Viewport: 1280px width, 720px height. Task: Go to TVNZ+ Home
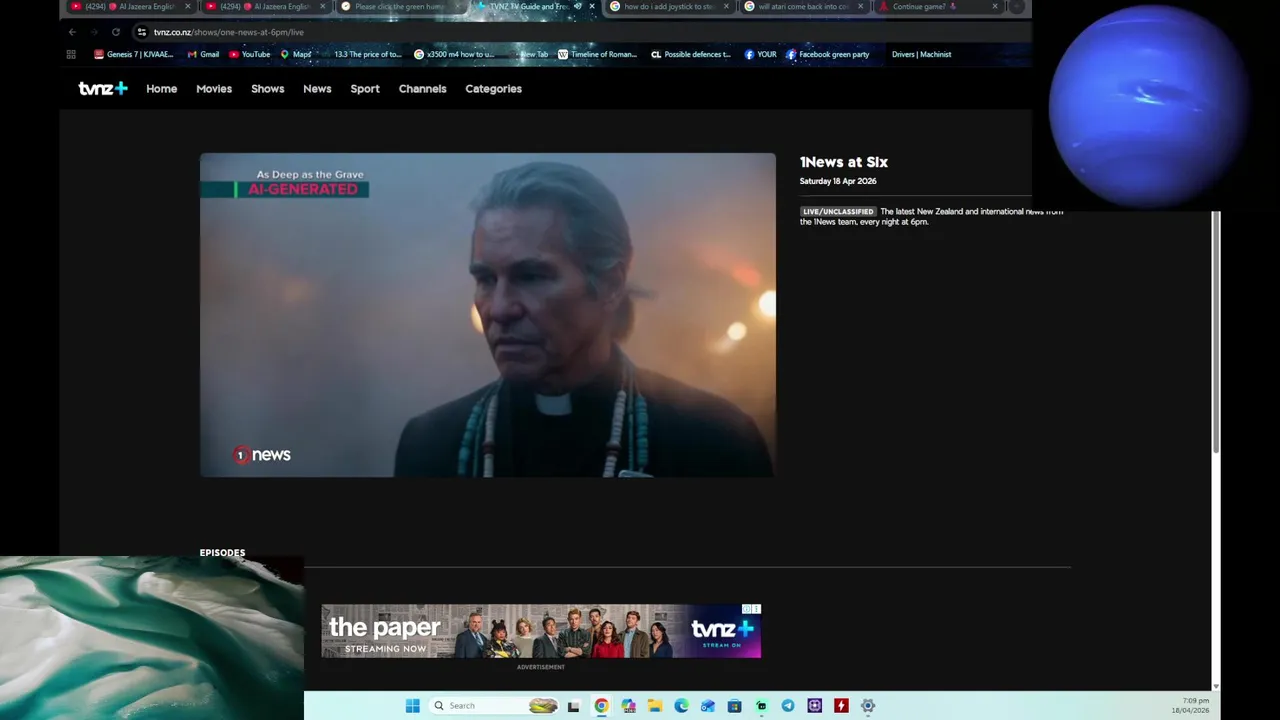click(161, 89)
